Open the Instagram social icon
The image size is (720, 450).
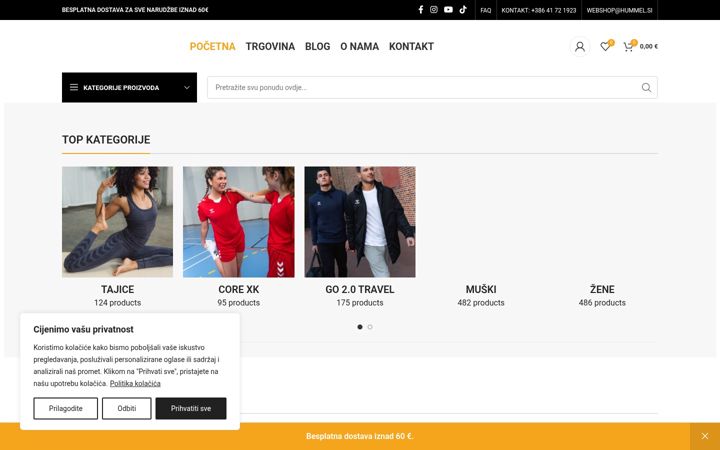point(434,10)
